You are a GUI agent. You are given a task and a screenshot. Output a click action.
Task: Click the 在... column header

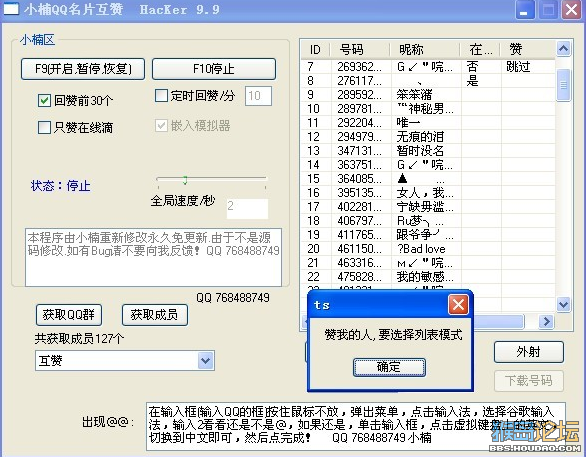pyautogui.click(x=480, y=49)
